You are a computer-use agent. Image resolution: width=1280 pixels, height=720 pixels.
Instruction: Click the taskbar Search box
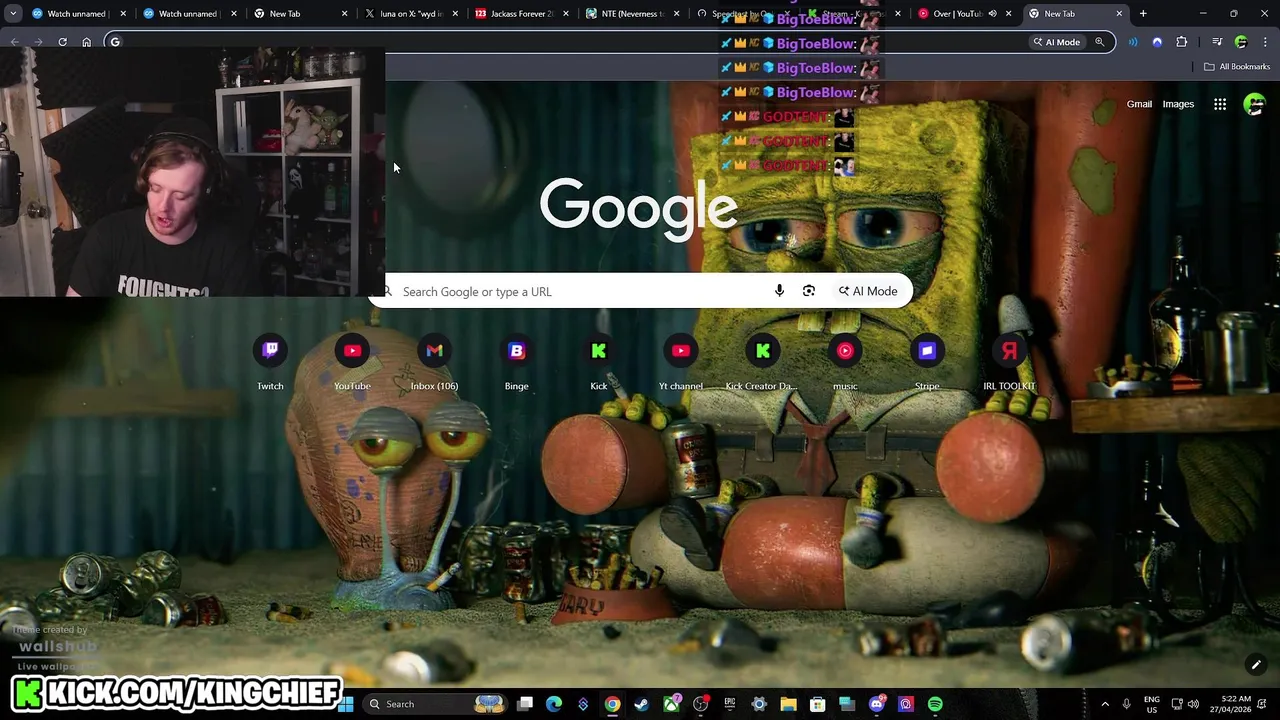[x=433, y=704]
